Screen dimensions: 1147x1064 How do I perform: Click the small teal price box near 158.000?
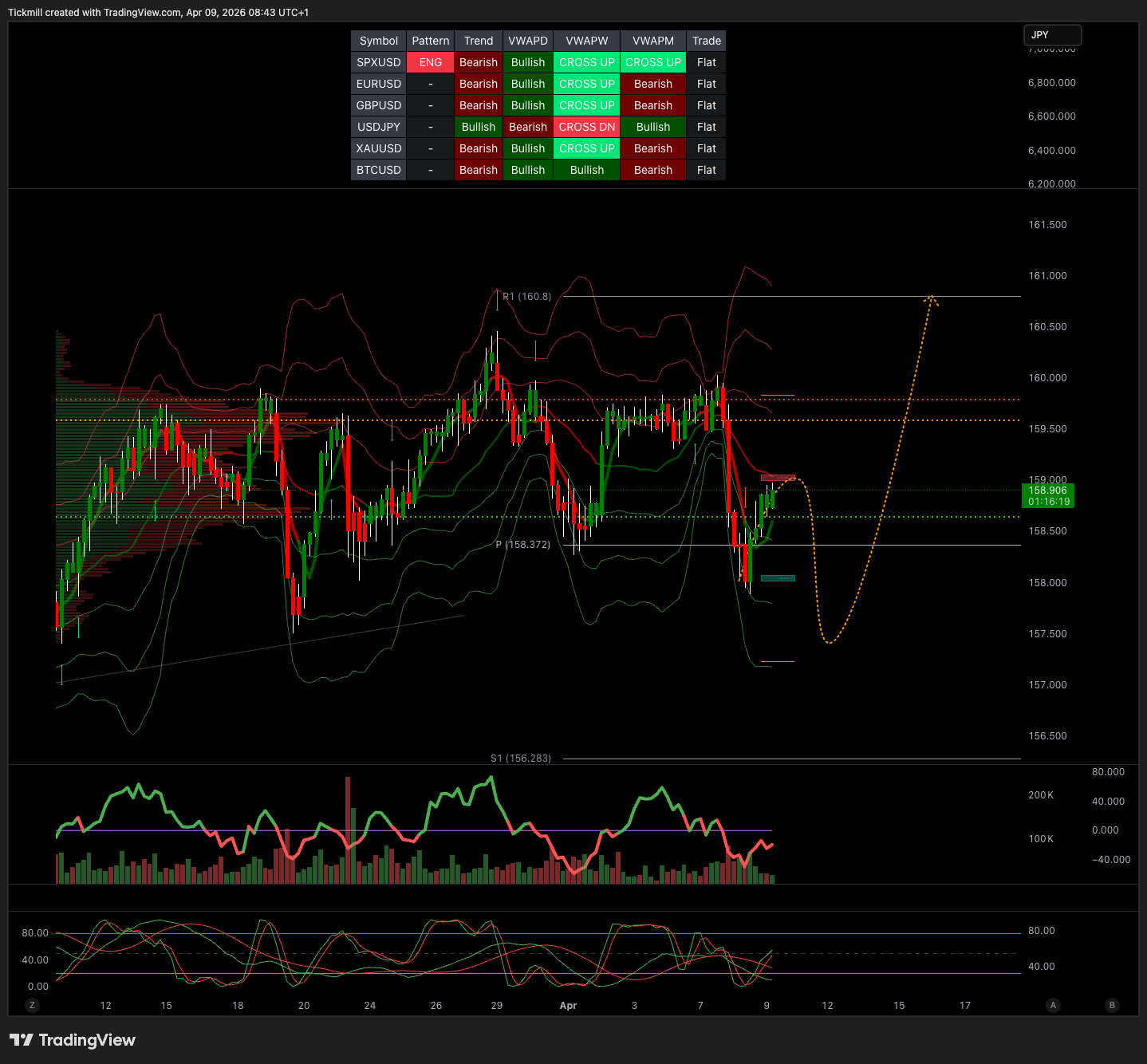[x=778, y=578]
